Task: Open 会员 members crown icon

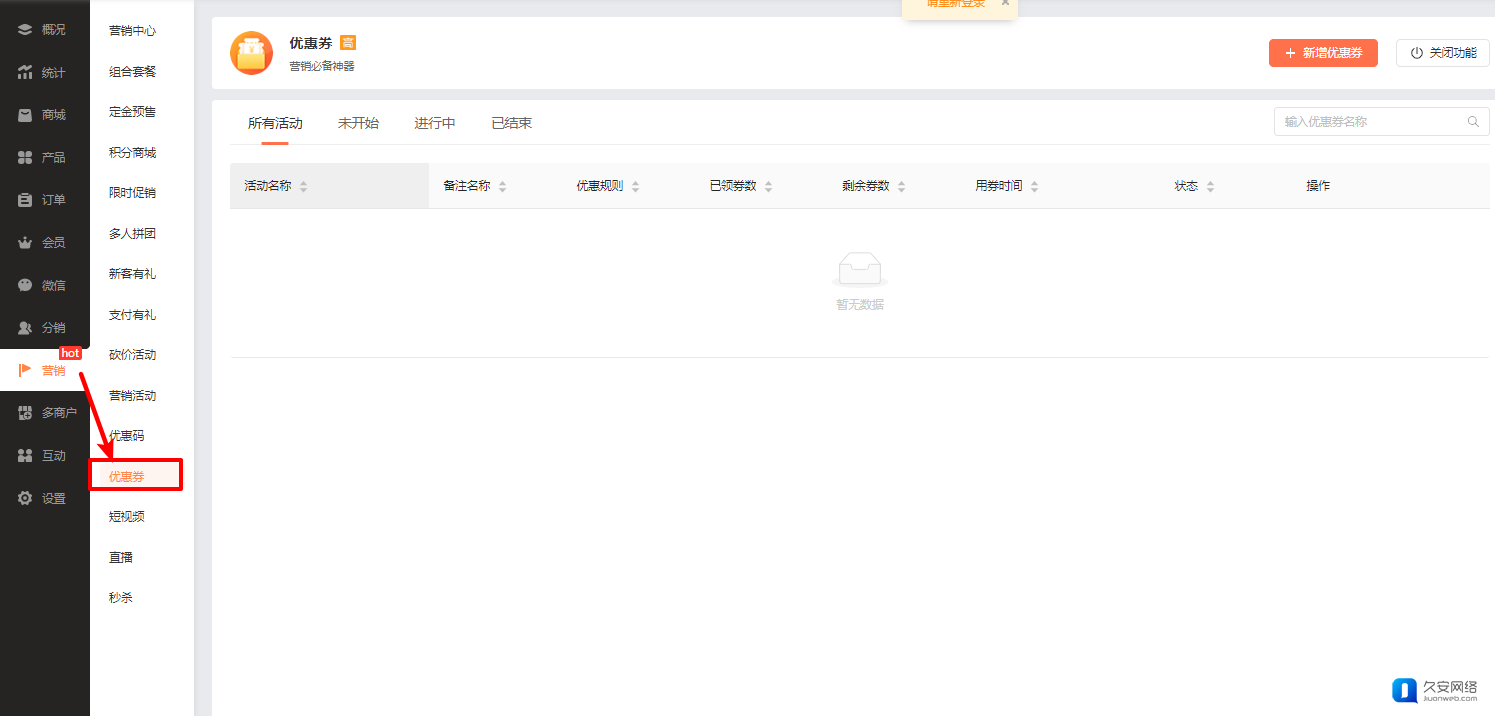Action: 25,243
